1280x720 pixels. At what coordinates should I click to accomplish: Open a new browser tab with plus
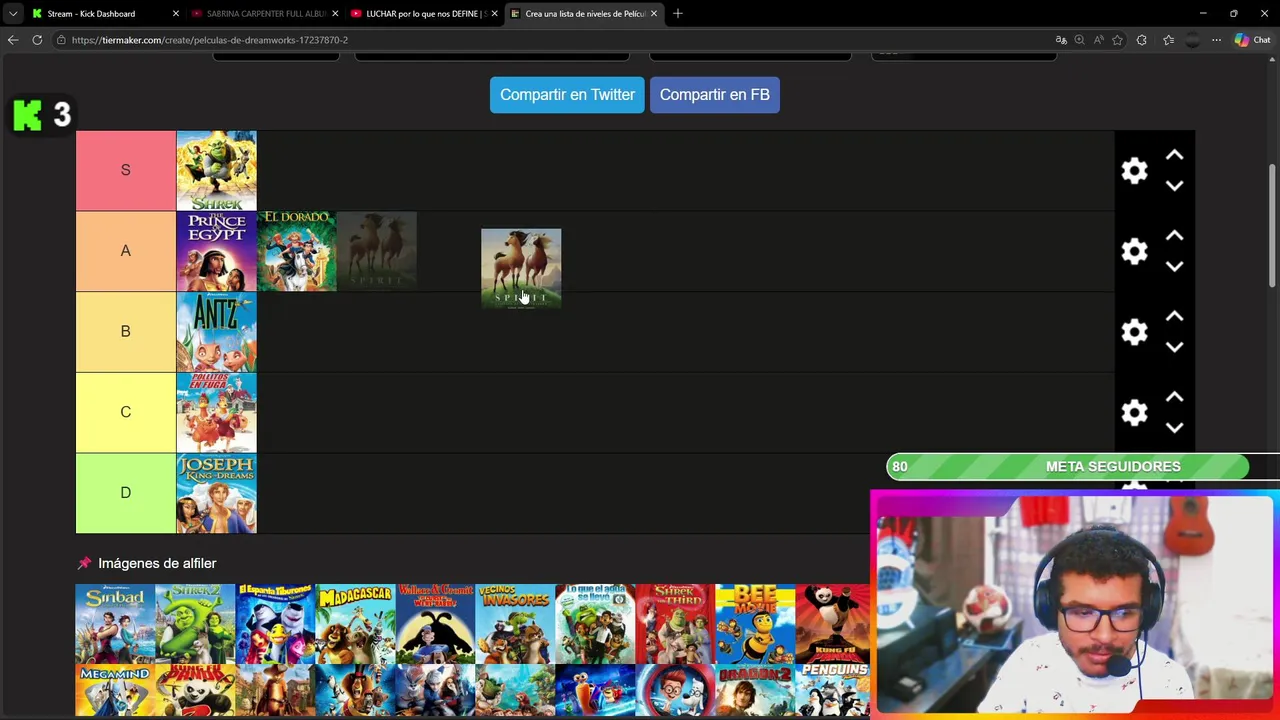[678, 13]
